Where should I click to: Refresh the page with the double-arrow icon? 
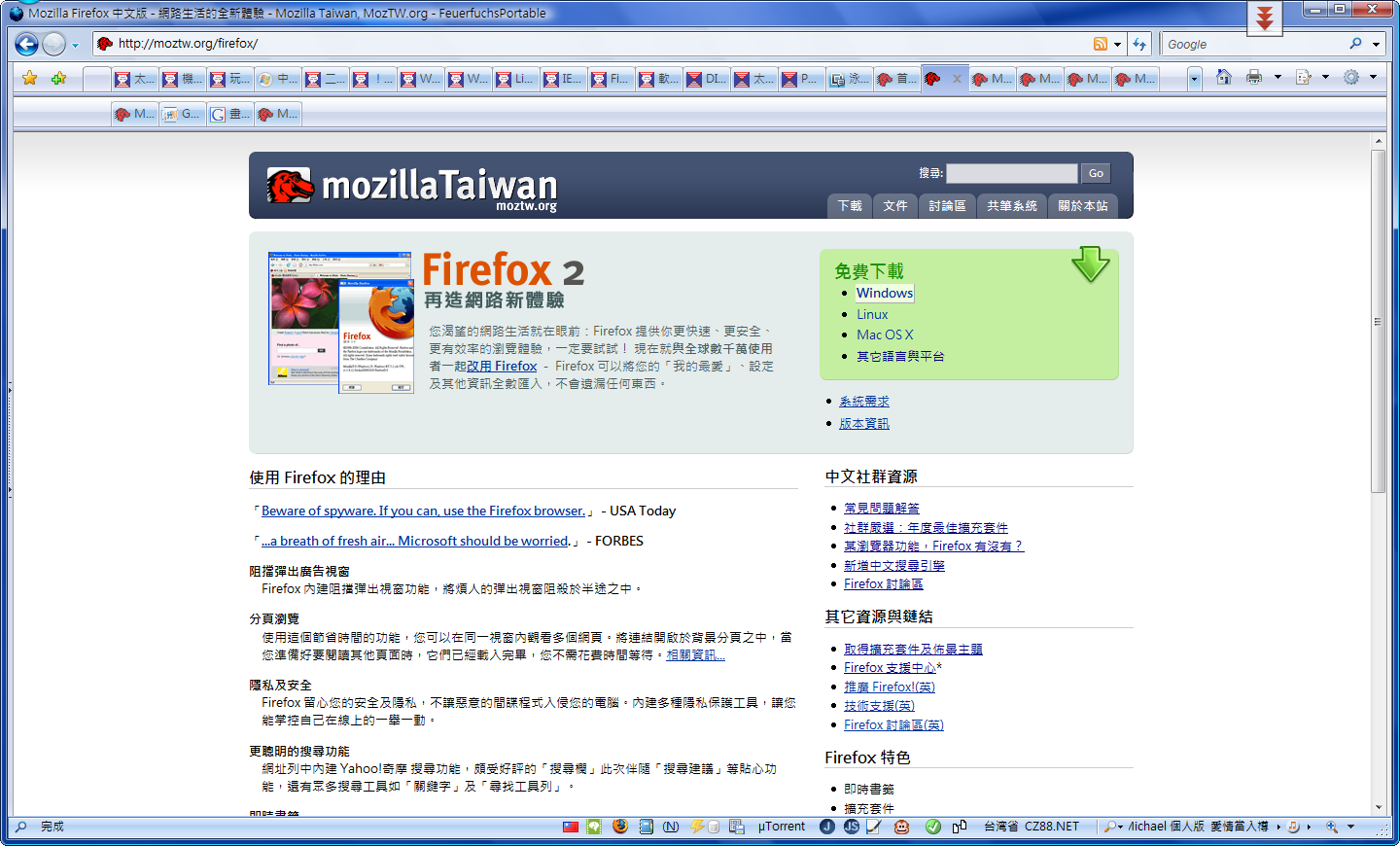pos(1139,44)
